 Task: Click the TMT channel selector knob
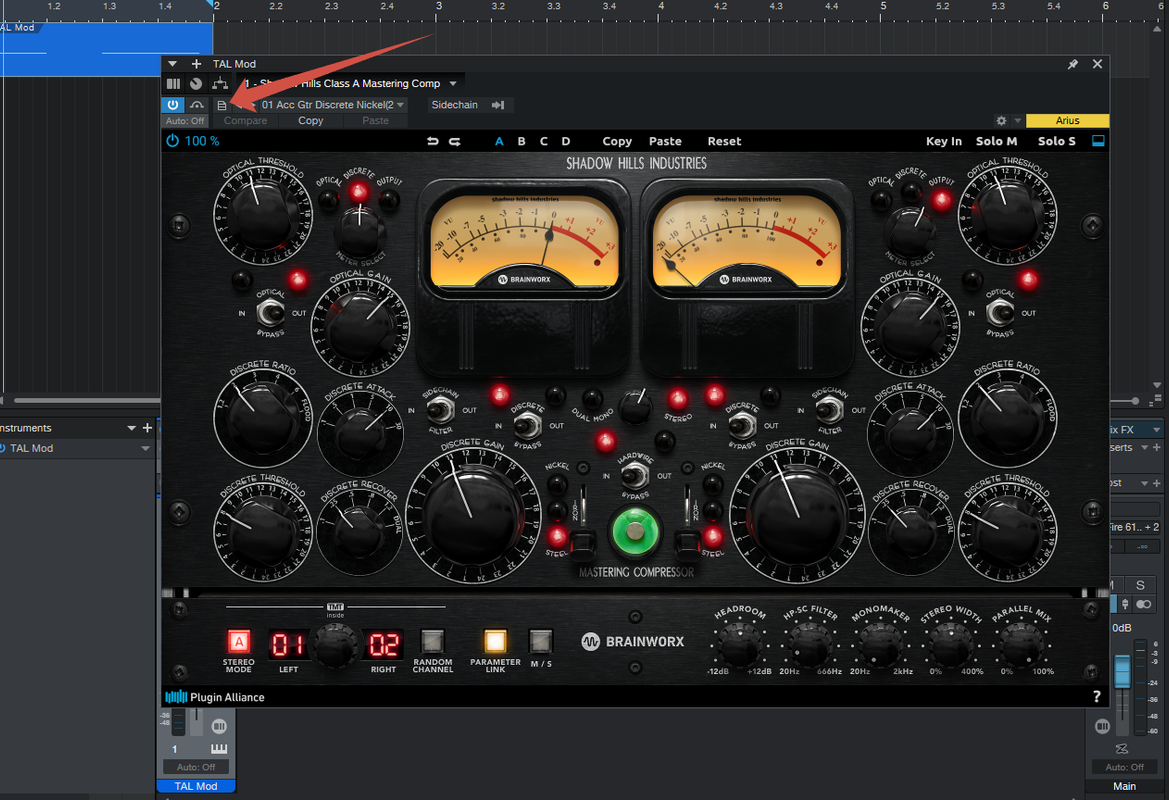click(x=335, y=645)
